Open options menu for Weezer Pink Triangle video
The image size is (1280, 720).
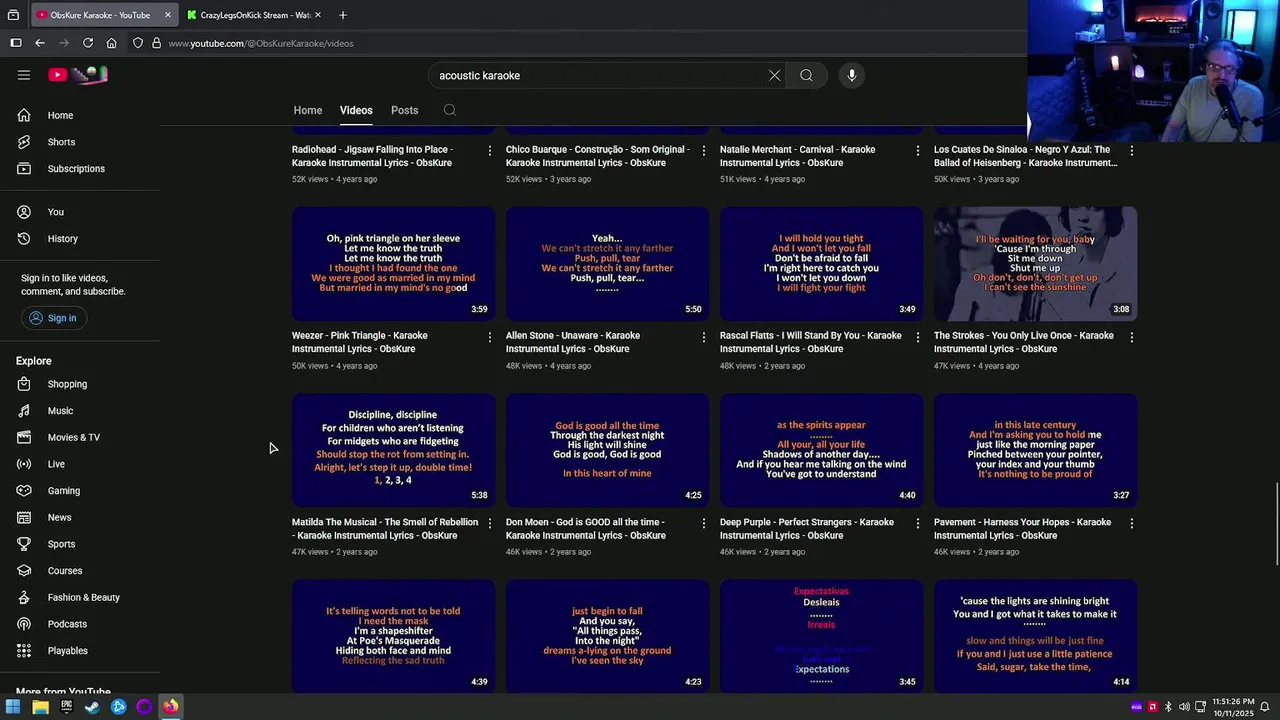tap(489, 338)
